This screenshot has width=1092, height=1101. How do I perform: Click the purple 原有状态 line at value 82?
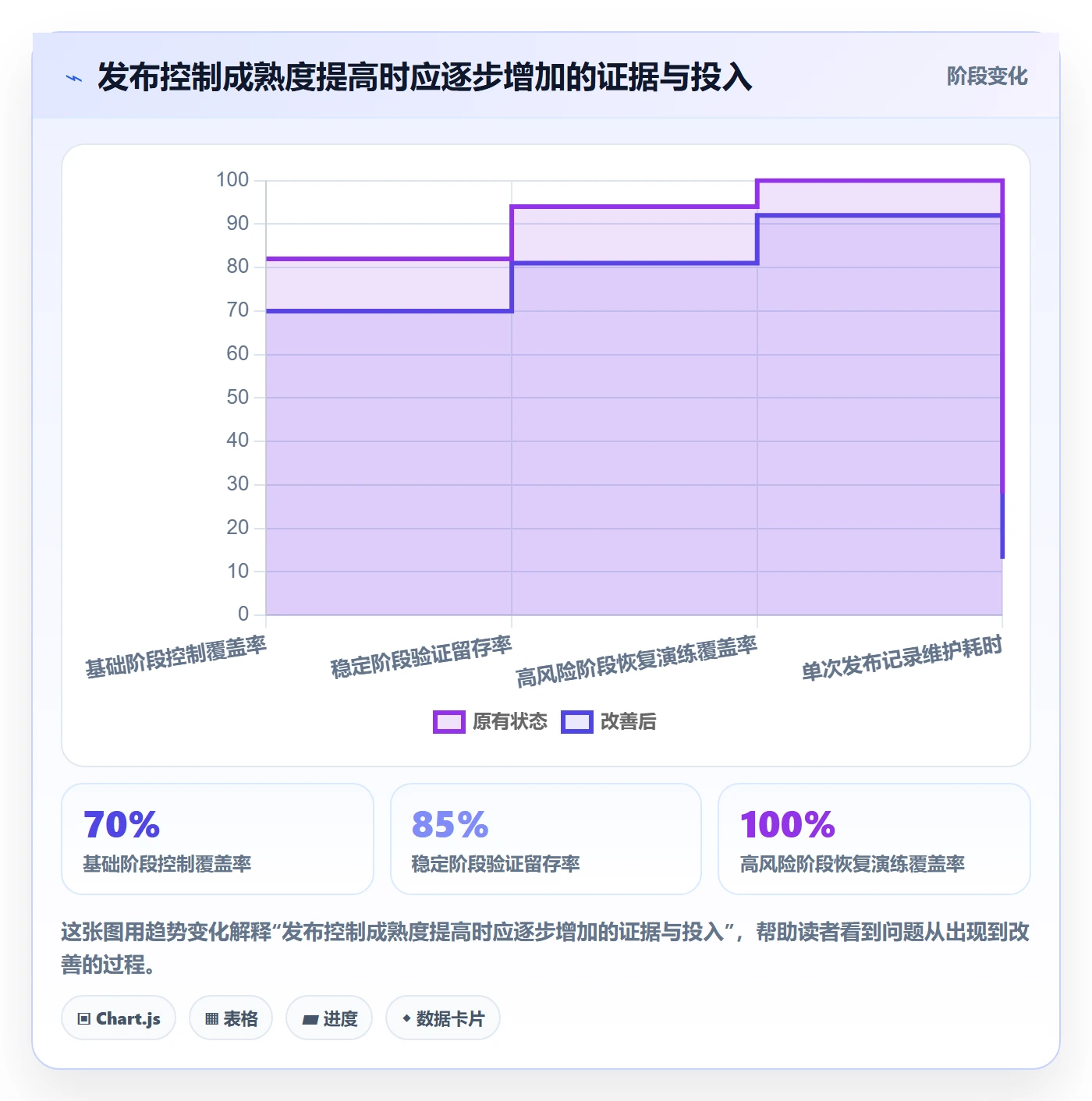[x=388, y=259]
